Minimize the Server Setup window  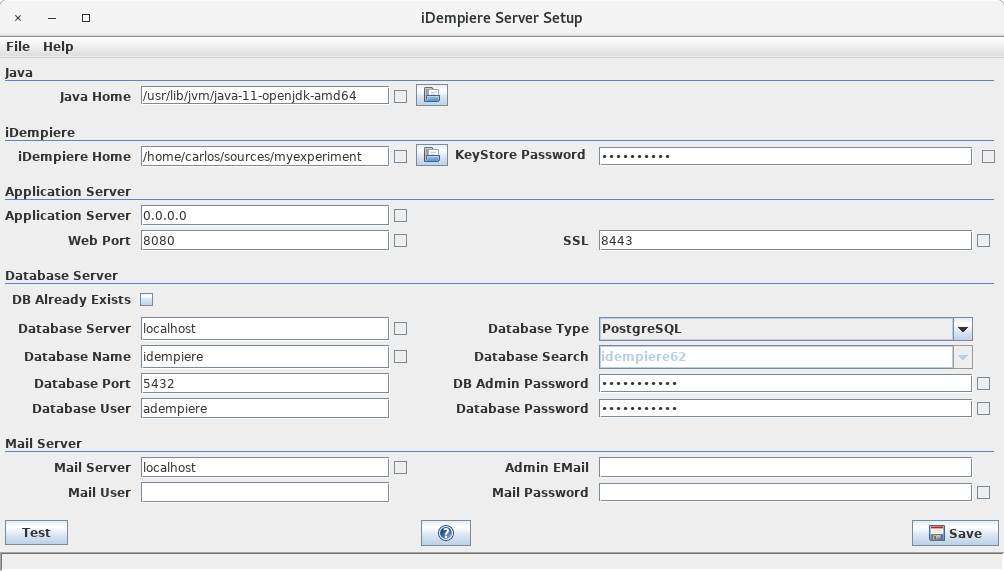[x=52, y=18]
